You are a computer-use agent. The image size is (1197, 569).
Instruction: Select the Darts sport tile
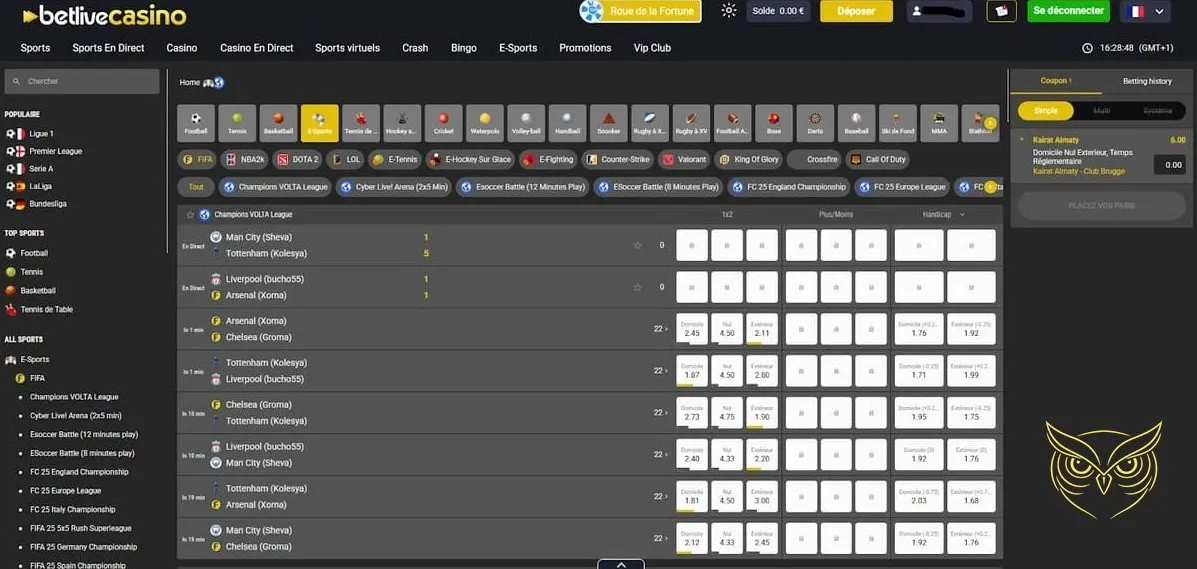(814, 123)
